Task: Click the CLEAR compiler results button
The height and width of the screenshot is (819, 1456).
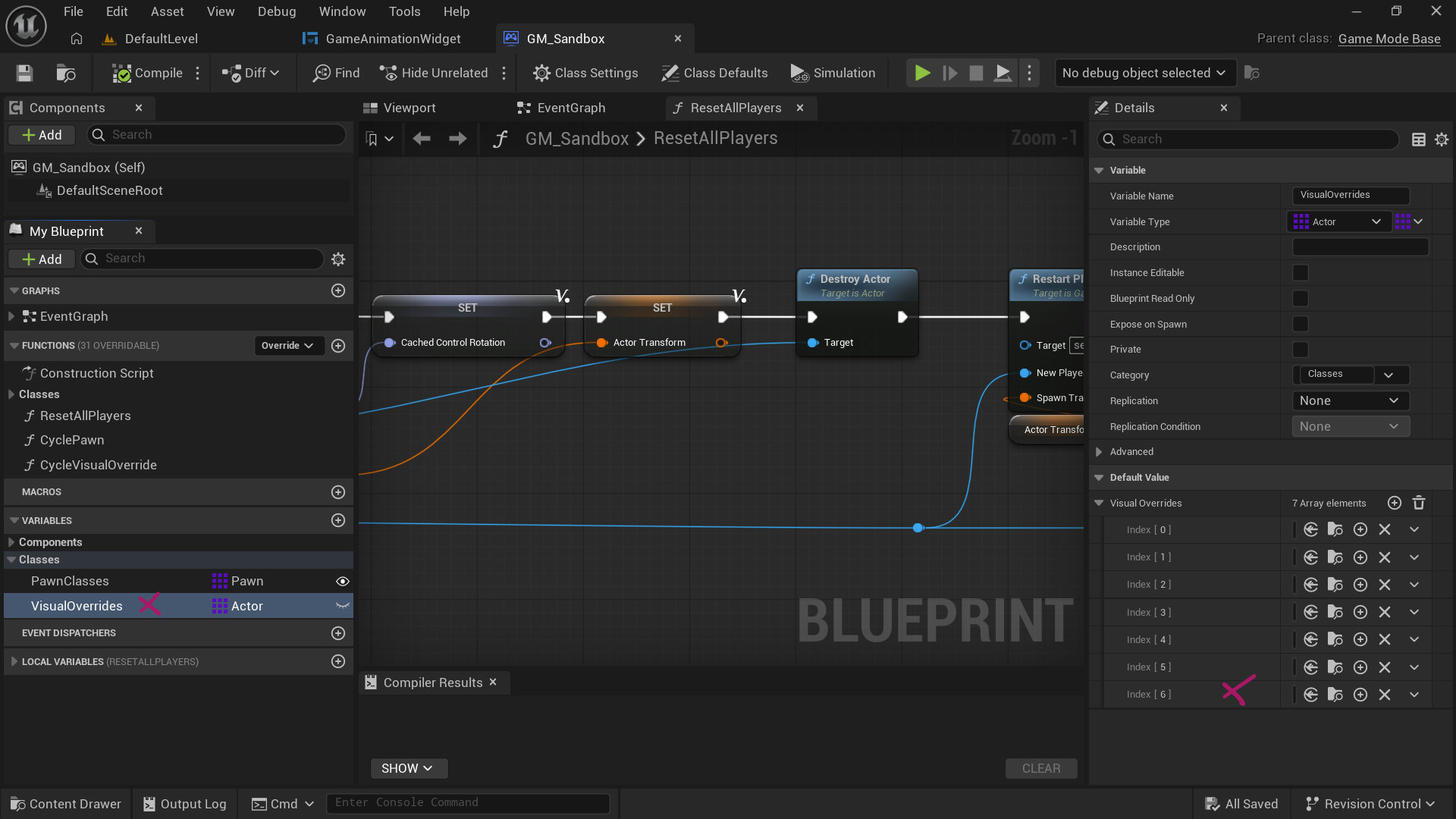Action: [1040, 768]
